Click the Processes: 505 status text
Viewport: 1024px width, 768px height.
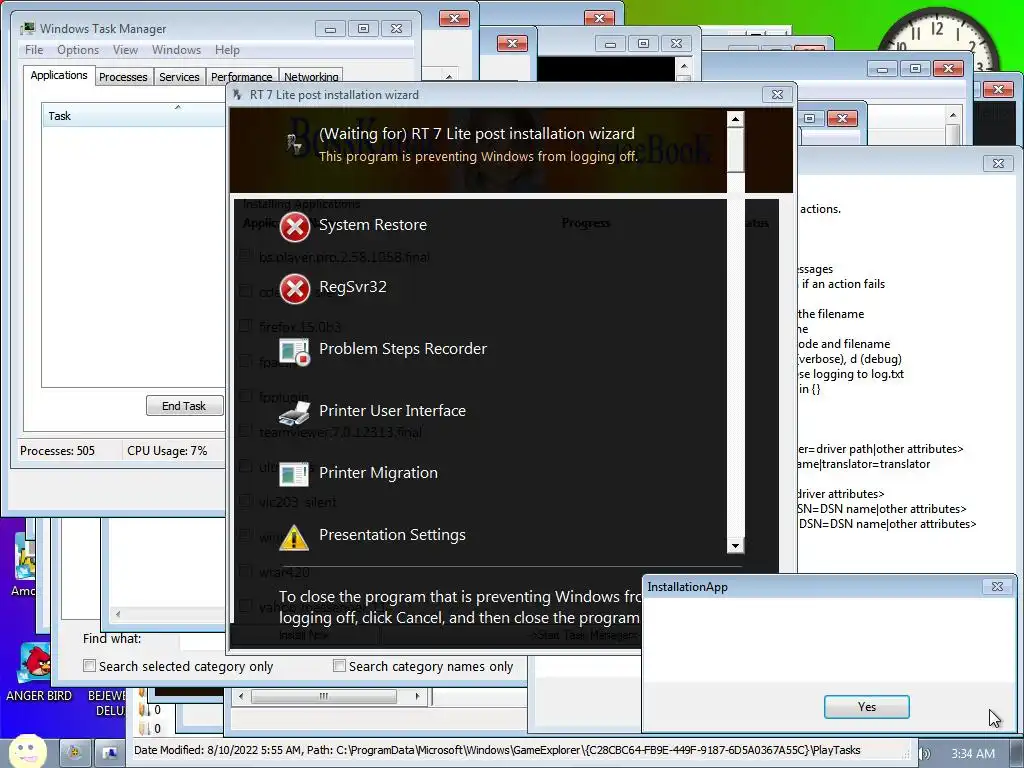click(x=57, y=451)
